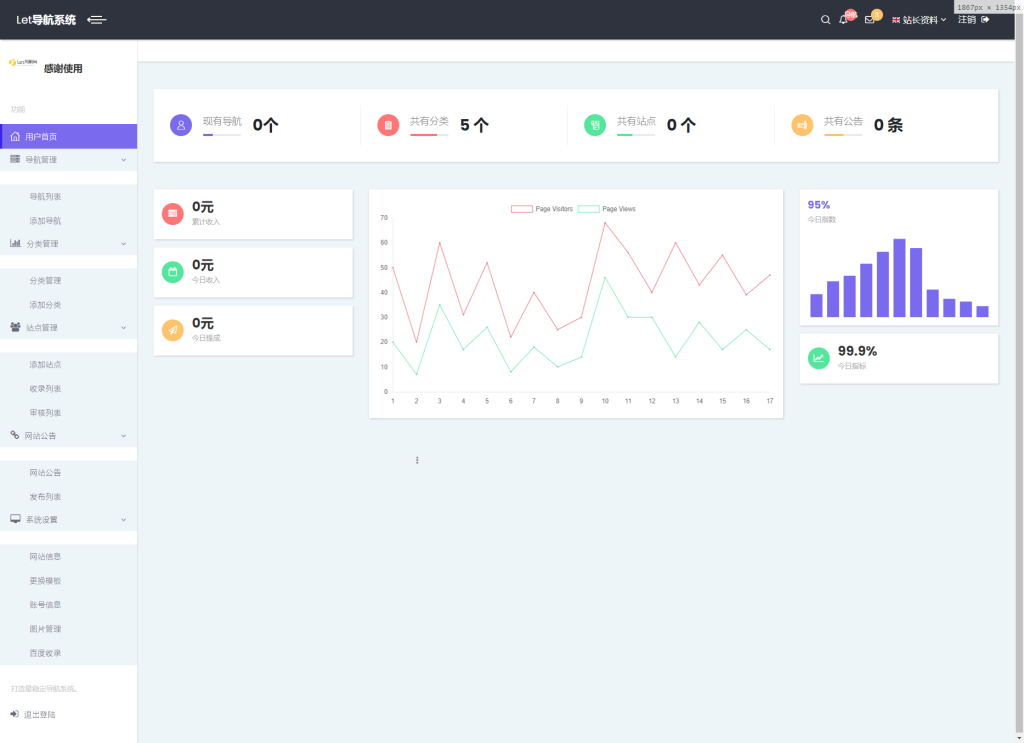This screenshot has width=1024, height=743.
Task: Open 添加导航 in the sidebar
Action: (45, 221)
